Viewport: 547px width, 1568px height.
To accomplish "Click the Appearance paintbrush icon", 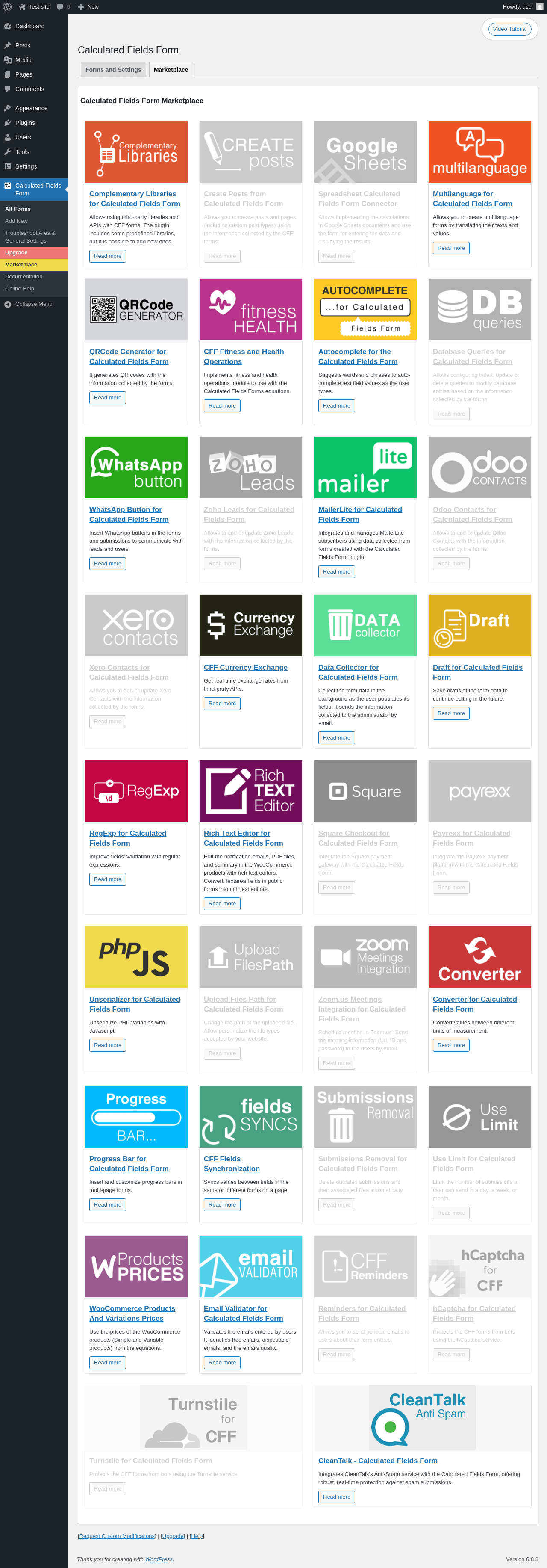I will click(8, 108).
